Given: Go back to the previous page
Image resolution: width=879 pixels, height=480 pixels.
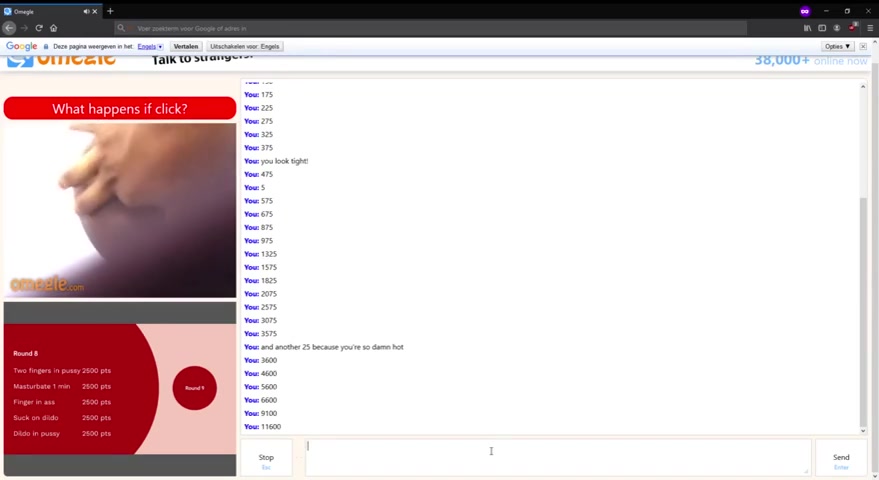Looking at the screenshot, I should [x=9, y=27].
